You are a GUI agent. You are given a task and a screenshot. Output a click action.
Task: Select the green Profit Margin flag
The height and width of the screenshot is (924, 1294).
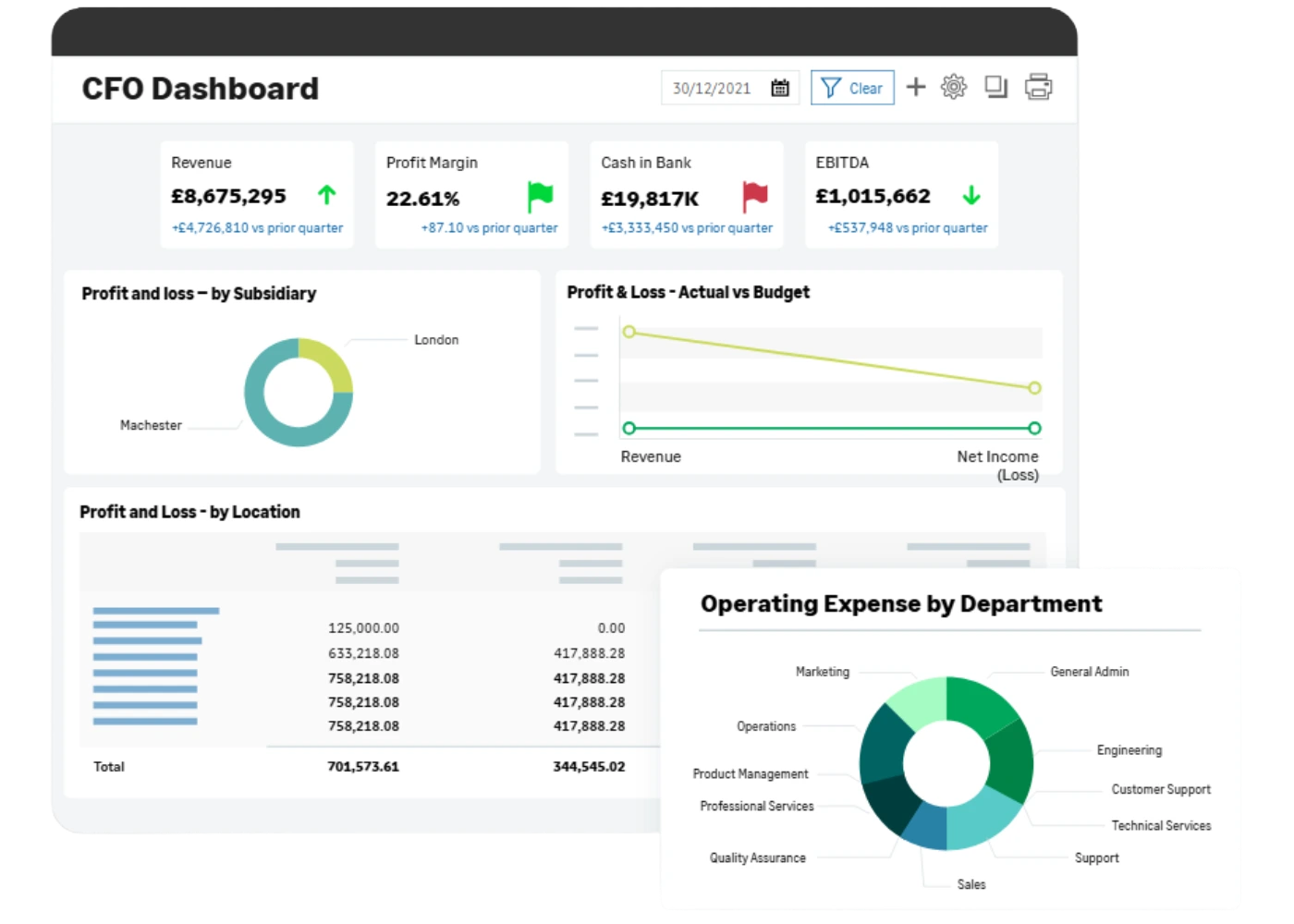click(x=540, y=197)
